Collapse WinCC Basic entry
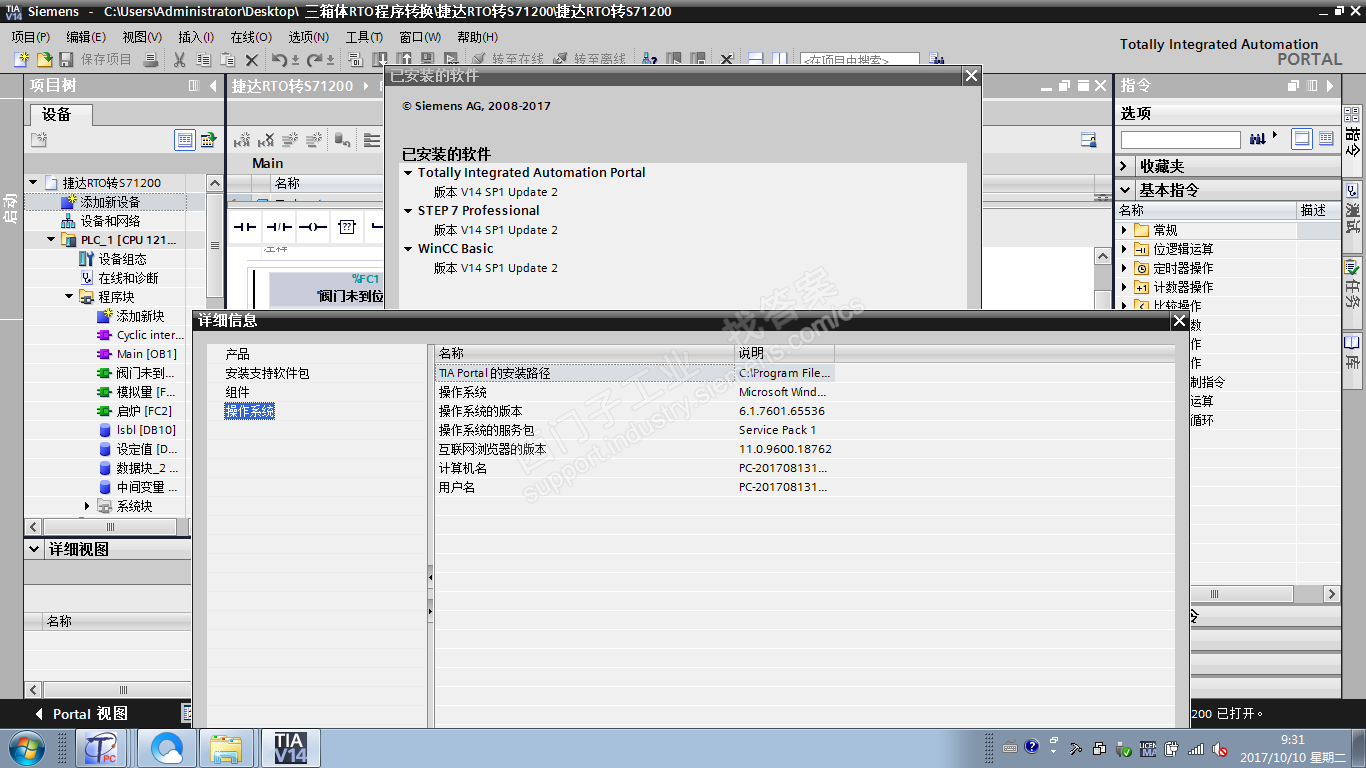The width and height of the screenshot is (1366, 768). tap(408, 249)
